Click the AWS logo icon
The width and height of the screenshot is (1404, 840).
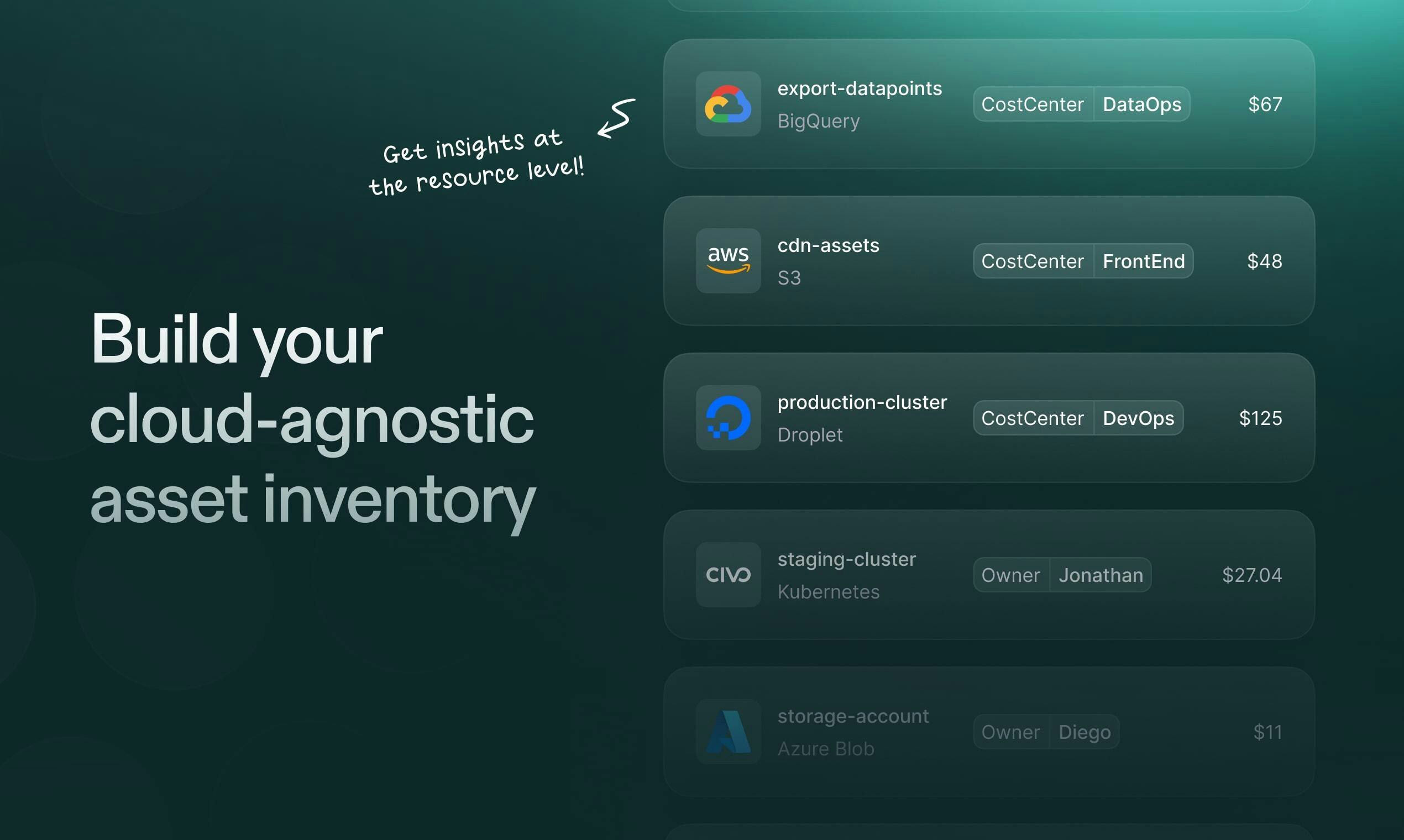(728, 260)
